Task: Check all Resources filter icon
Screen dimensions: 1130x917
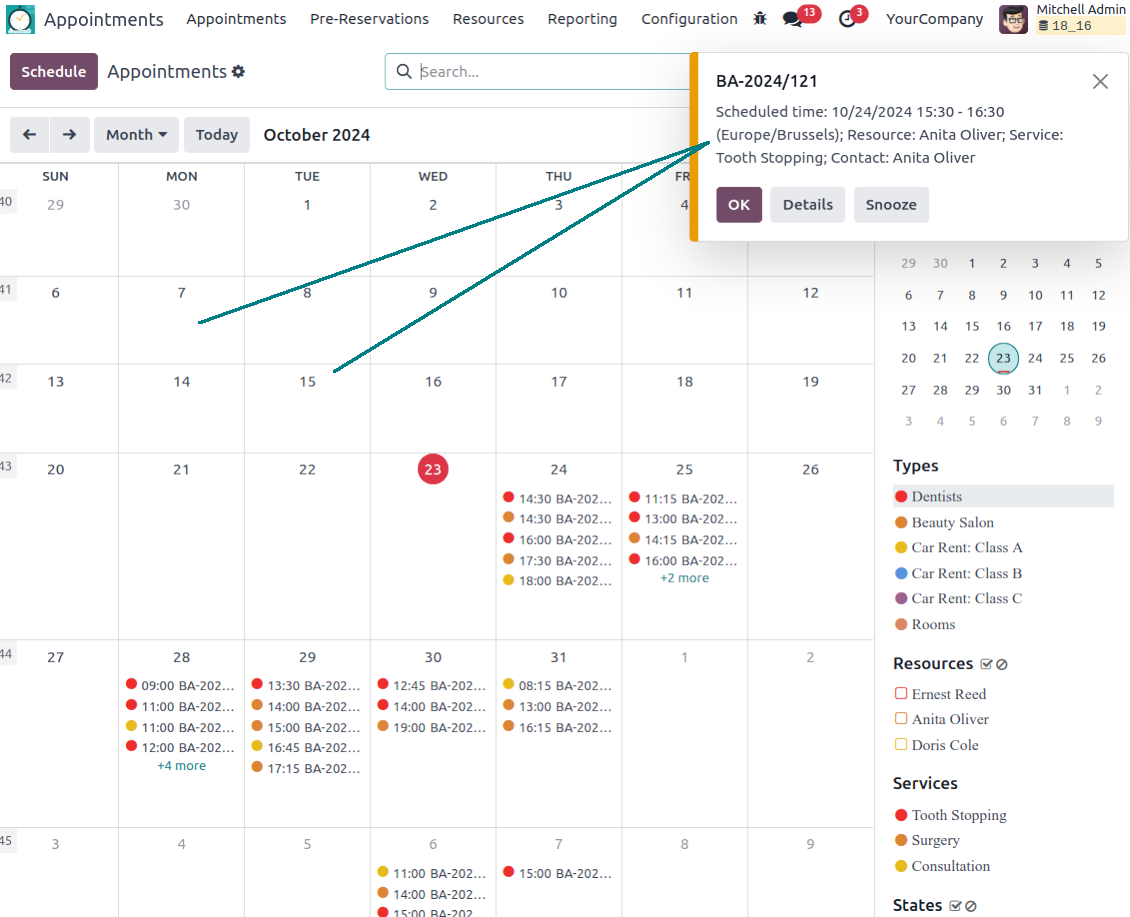Action: [x=986, y=664]
